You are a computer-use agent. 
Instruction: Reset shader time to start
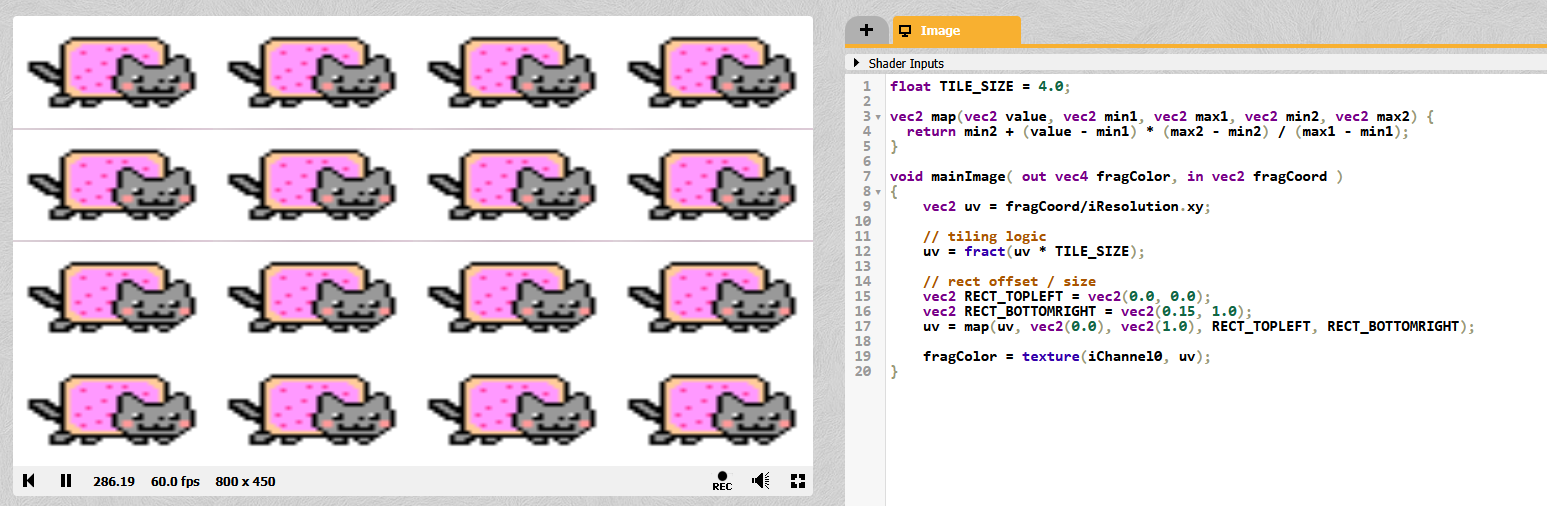coord(29,481)
